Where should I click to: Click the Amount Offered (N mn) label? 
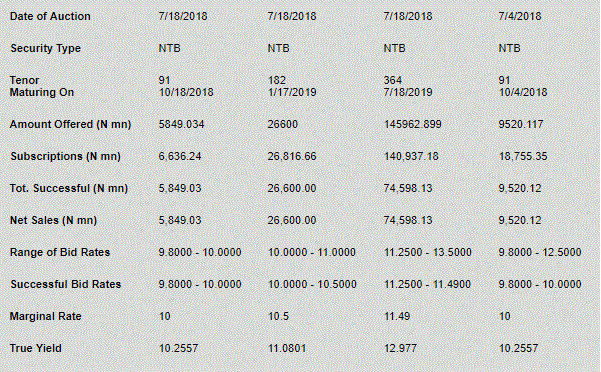71,125
